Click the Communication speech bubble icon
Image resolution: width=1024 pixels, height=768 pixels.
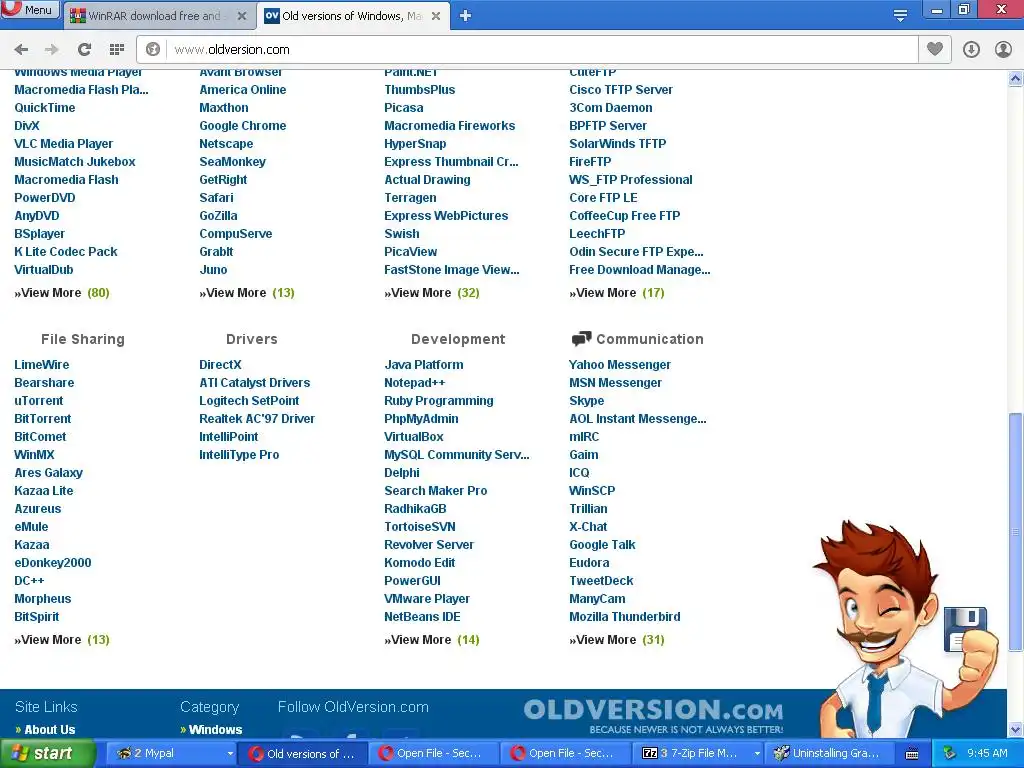[581, 338]
